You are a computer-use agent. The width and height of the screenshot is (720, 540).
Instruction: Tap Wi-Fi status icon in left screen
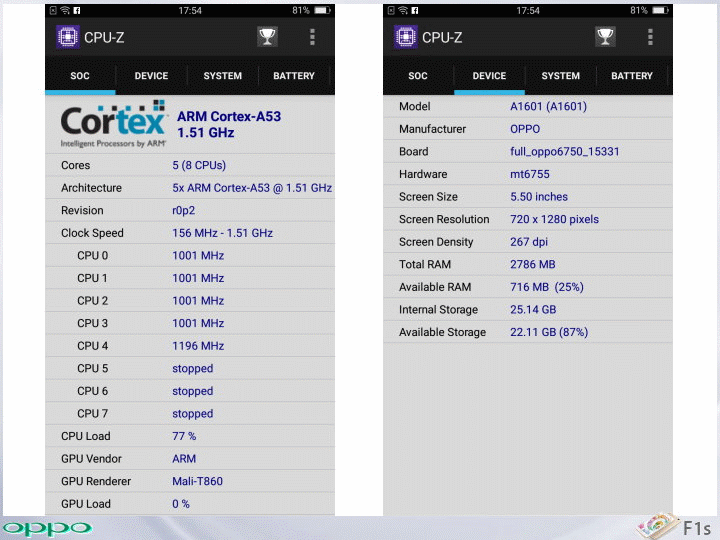click(65, 10)
